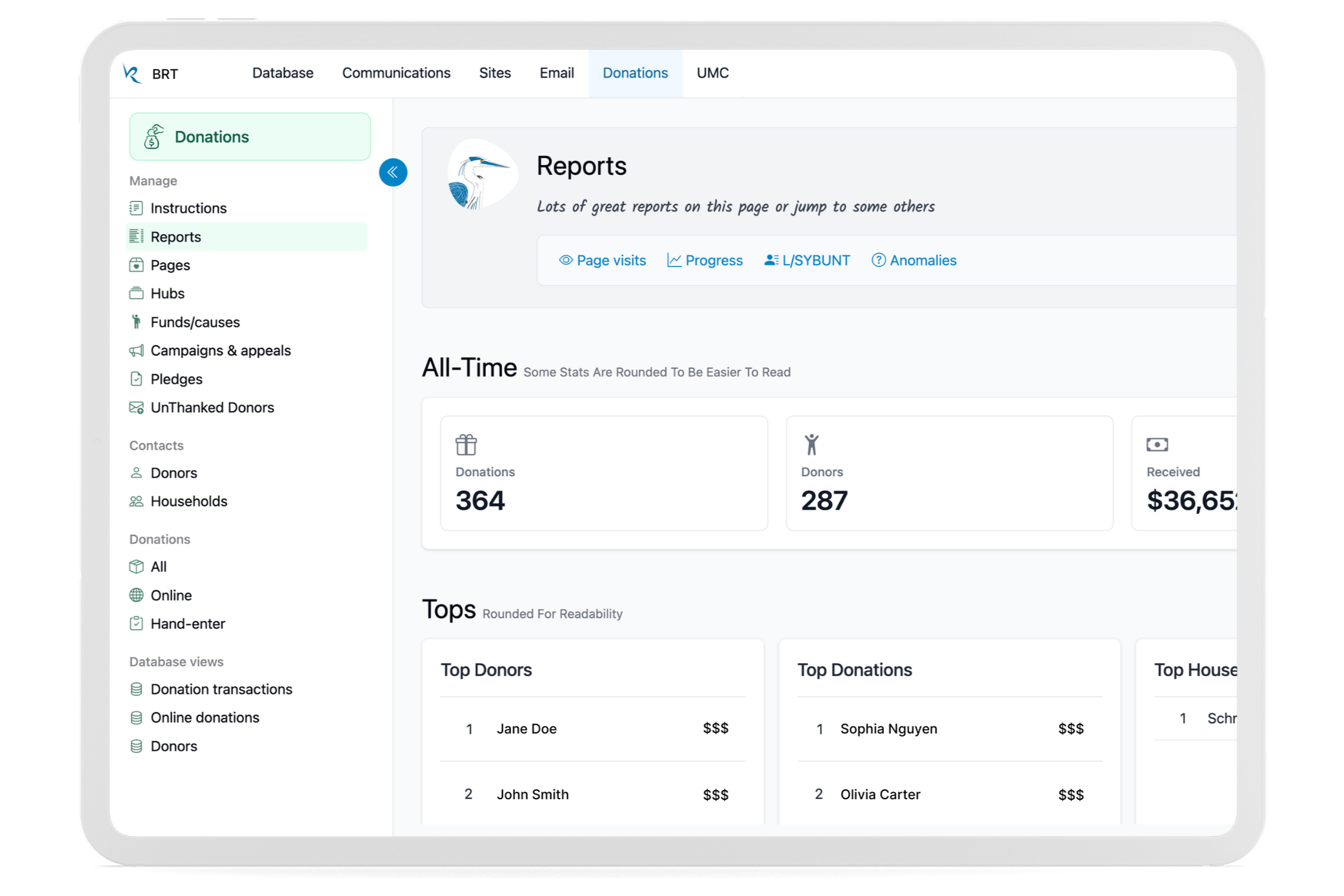Screen dimensions: 1344x896
Task: Click Jane Doe in Top Donors
Action: point(527,728)
